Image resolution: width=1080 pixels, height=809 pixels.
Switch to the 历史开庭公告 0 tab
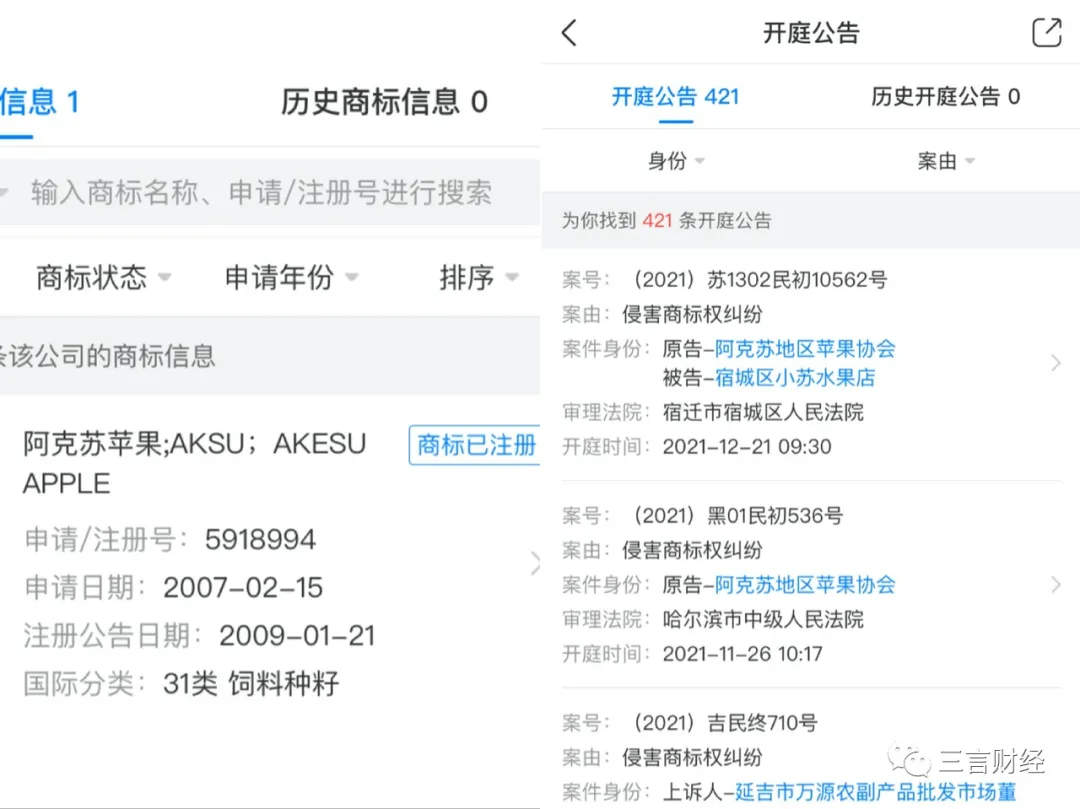coord(945,96)
